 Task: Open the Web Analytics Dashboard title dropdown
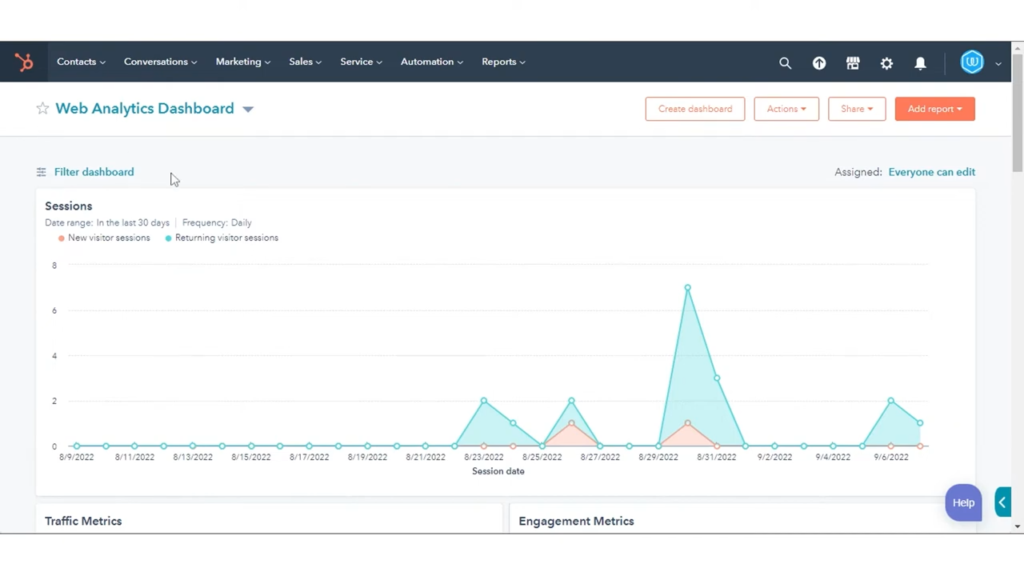coord(247,109)
